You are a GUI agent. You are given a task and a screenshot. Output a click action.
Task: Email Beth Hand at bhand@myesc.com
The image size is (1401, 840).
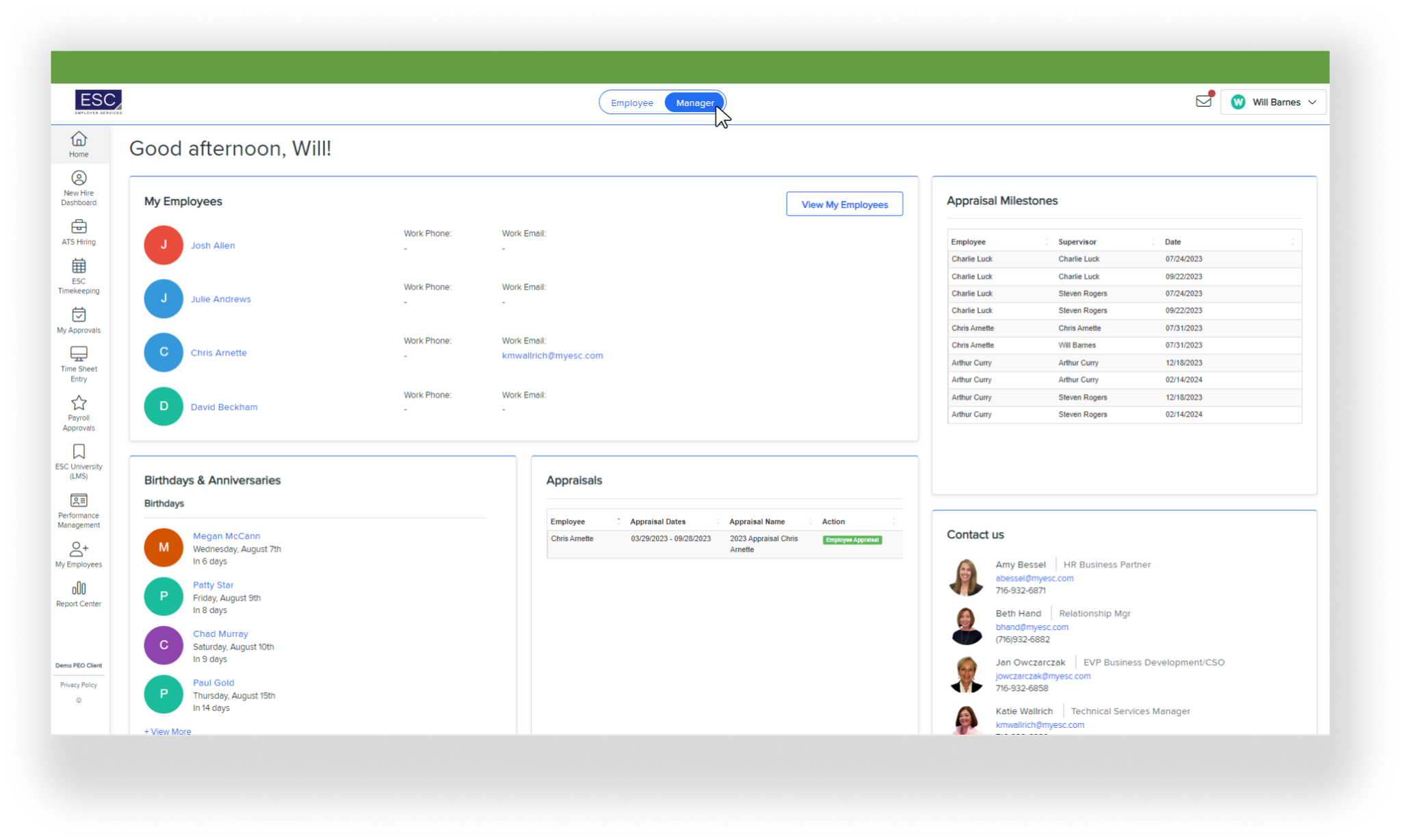click(x=1032, y=627)
